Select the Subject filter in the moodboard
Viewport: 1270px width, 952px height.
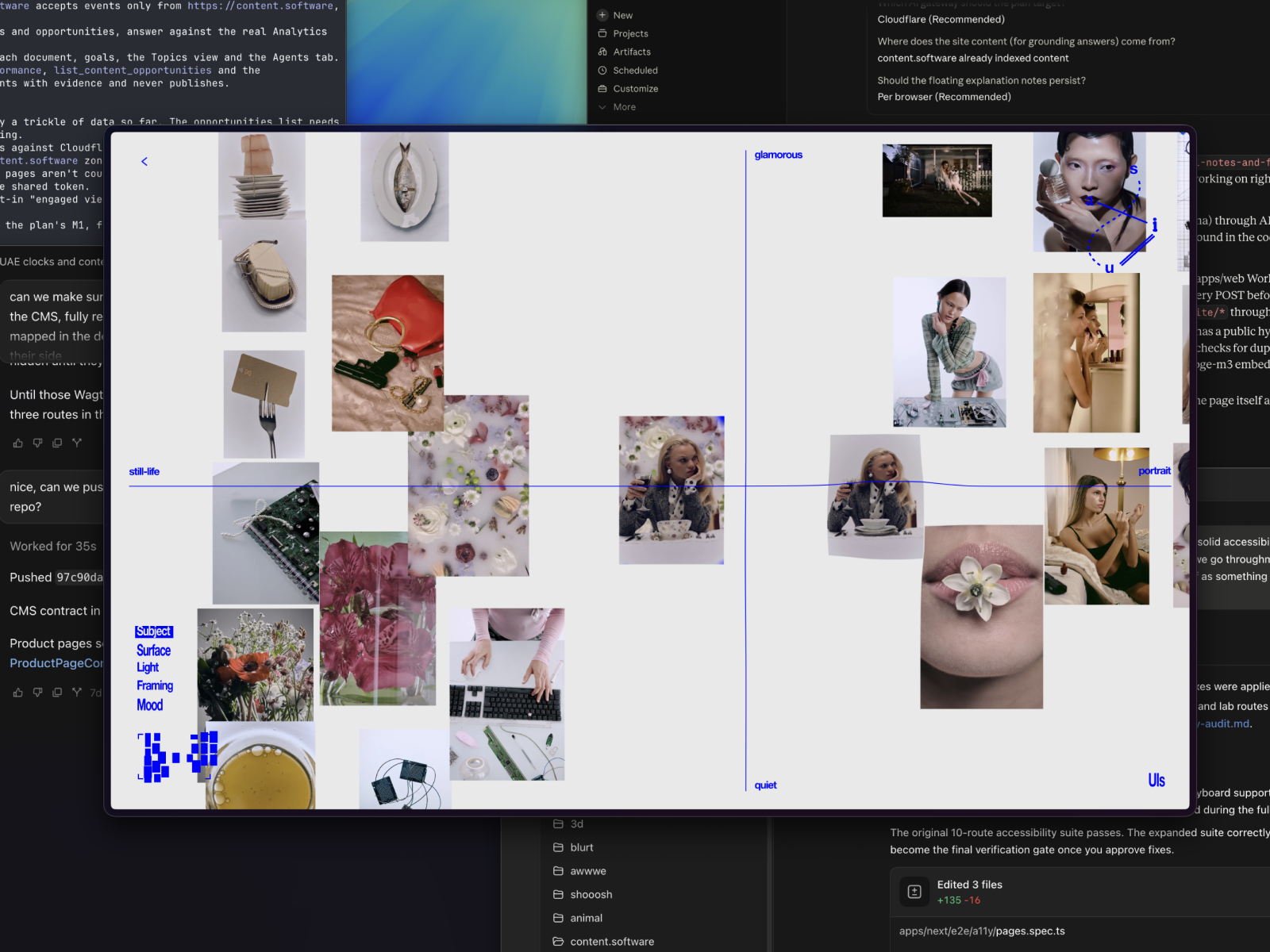(x=154, y=631)
